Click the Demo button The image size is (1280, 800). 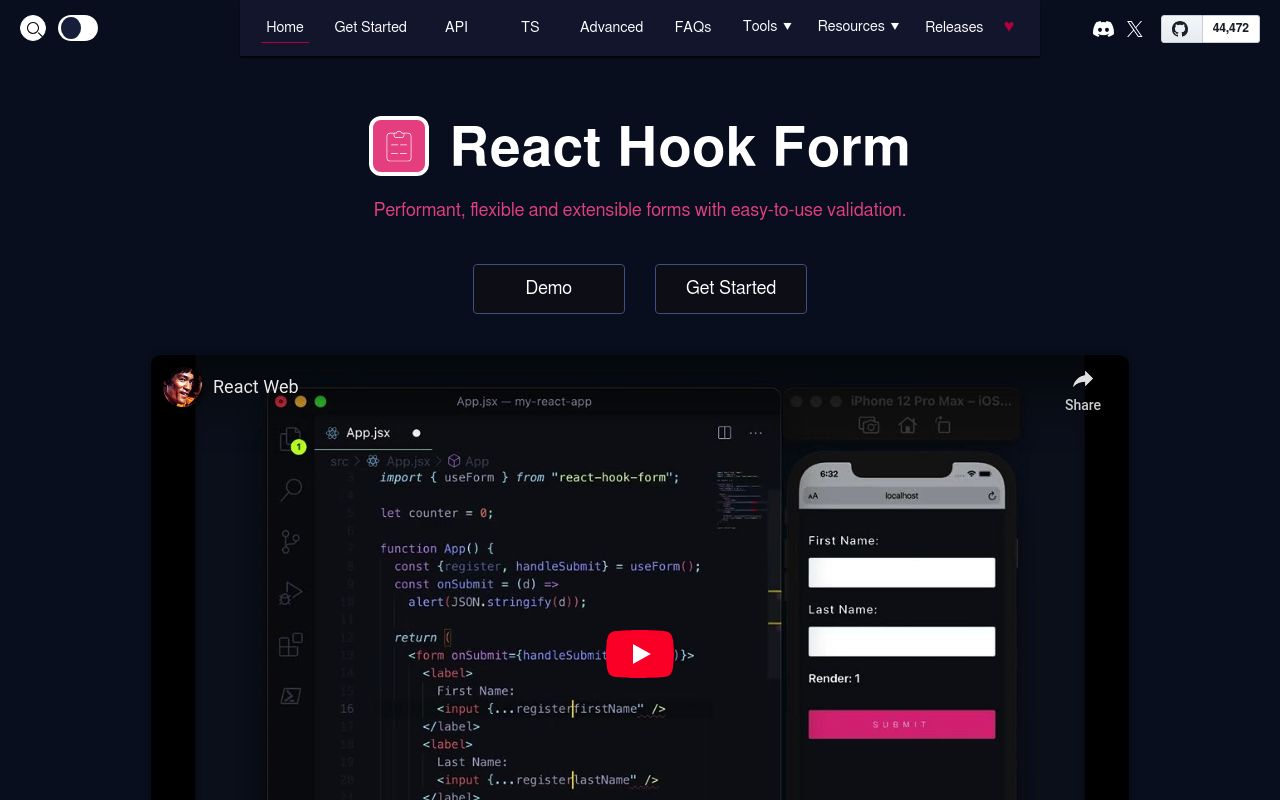548,288
